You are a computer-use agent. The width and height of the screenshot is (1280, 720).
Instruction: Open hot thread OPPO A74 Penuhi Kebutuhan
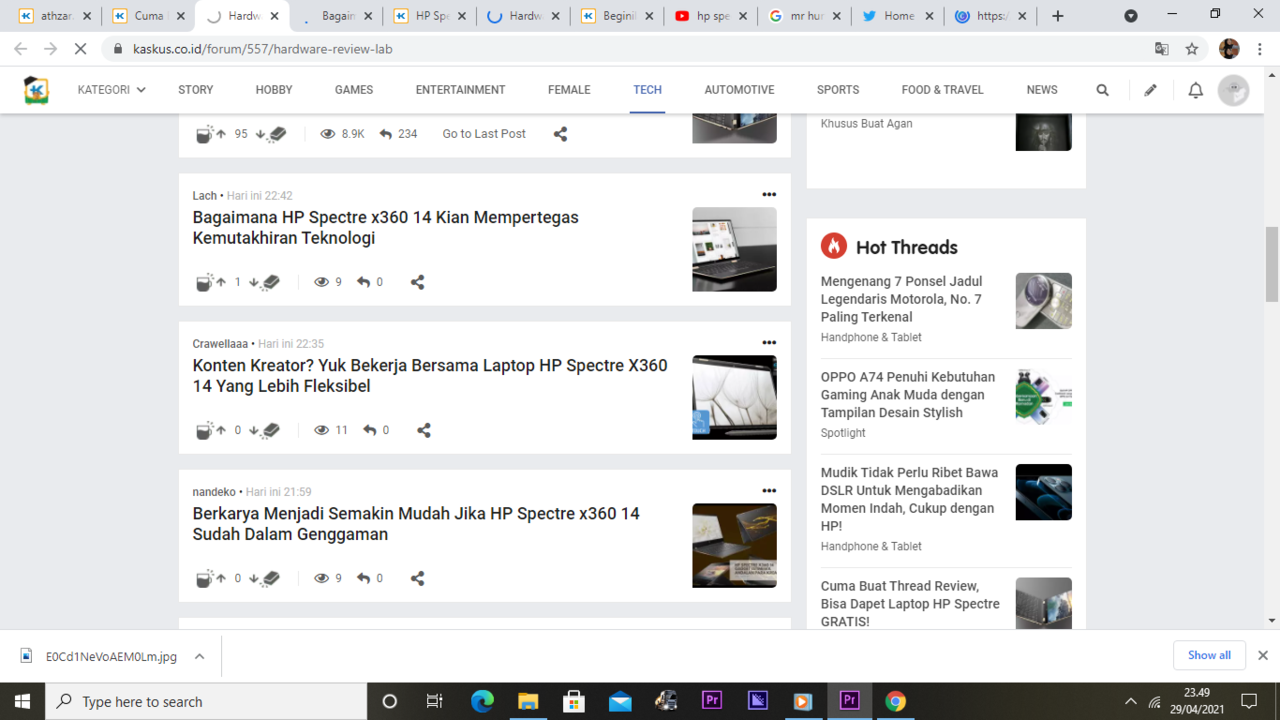[x=908, y=395]
